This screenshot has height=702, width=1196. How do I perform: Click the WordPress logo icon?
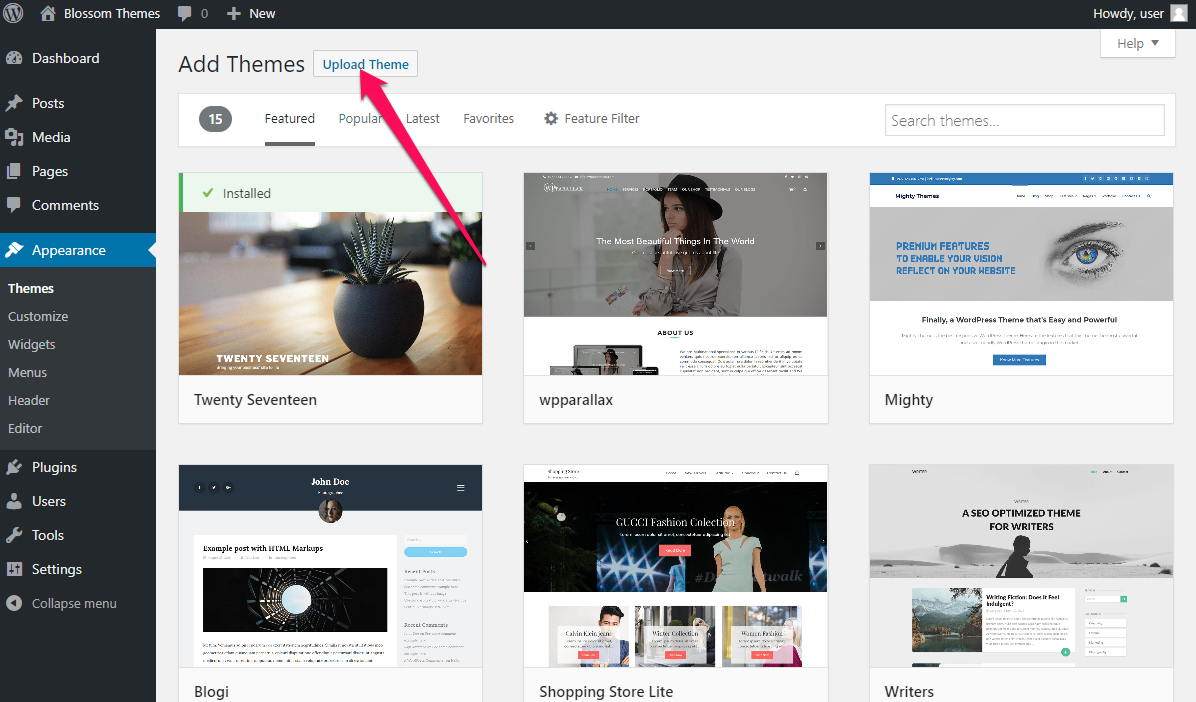pos(13,13)
